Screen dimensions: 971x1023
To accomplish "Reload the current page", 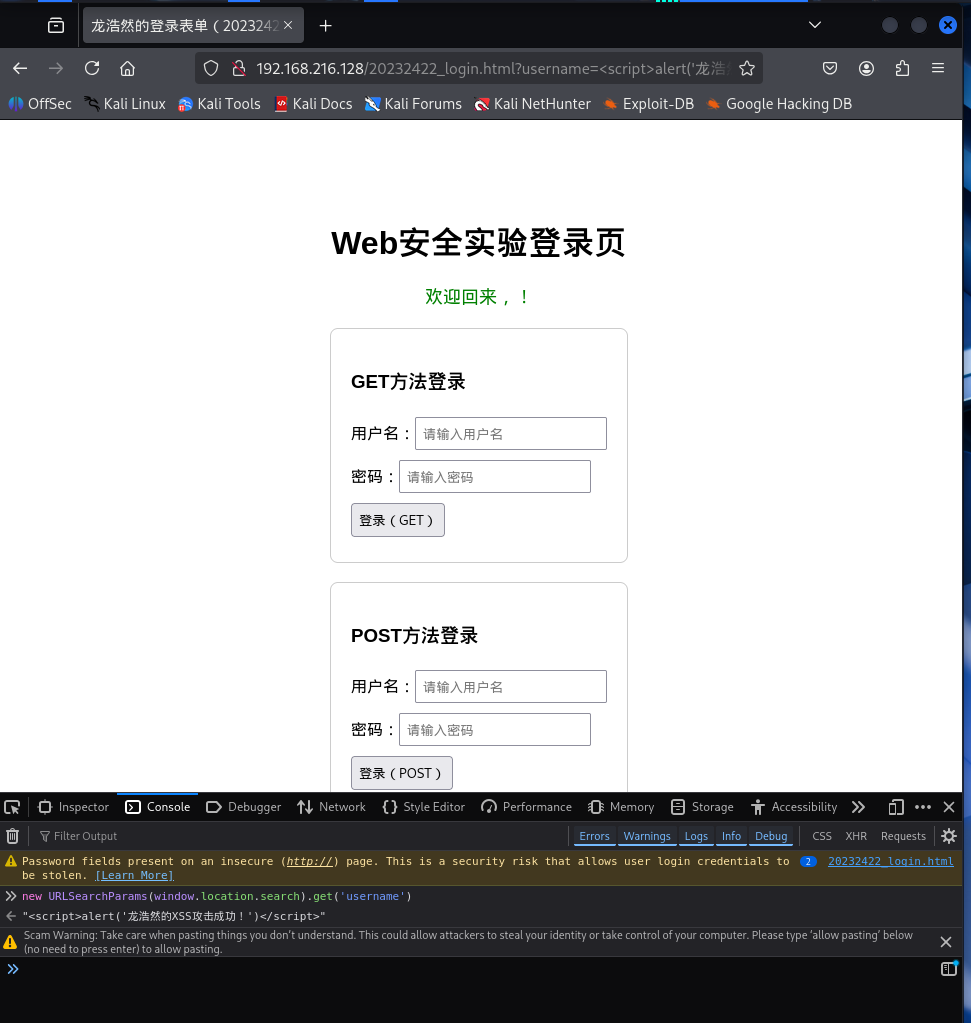I will [x=92, y=69].
